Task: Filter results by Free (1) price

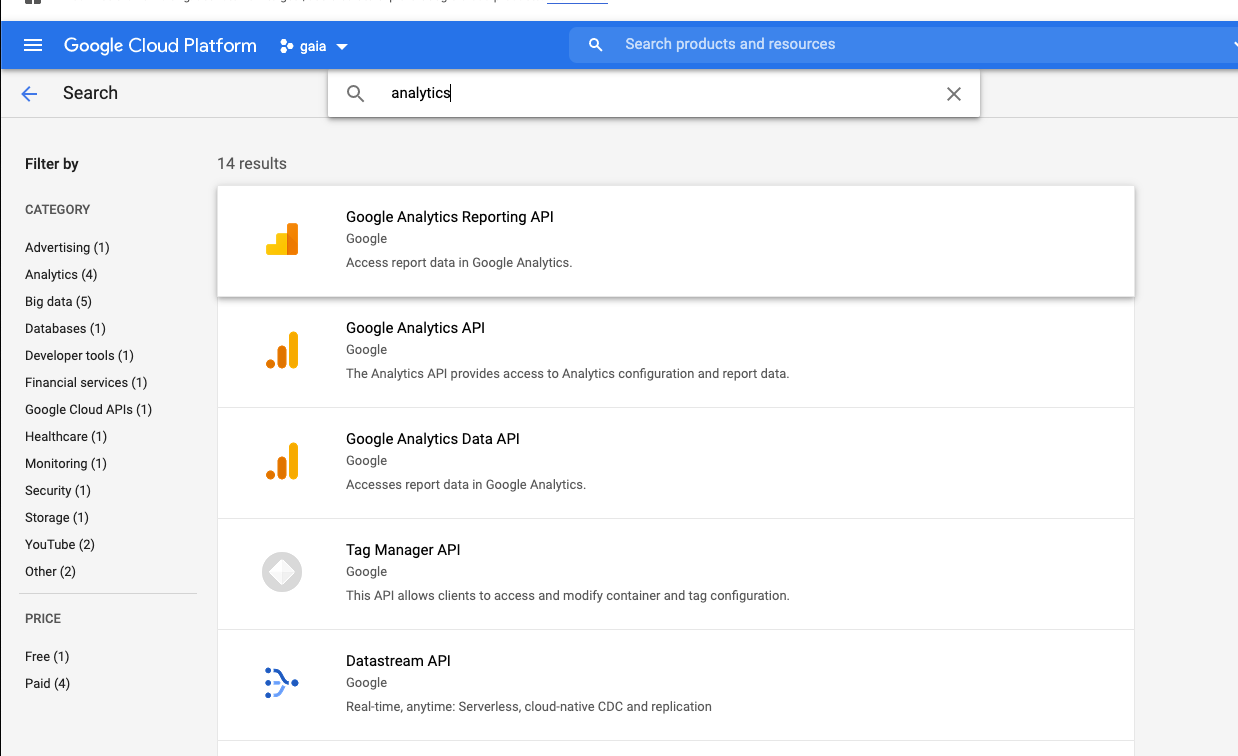Action: (x=47, y=657)
